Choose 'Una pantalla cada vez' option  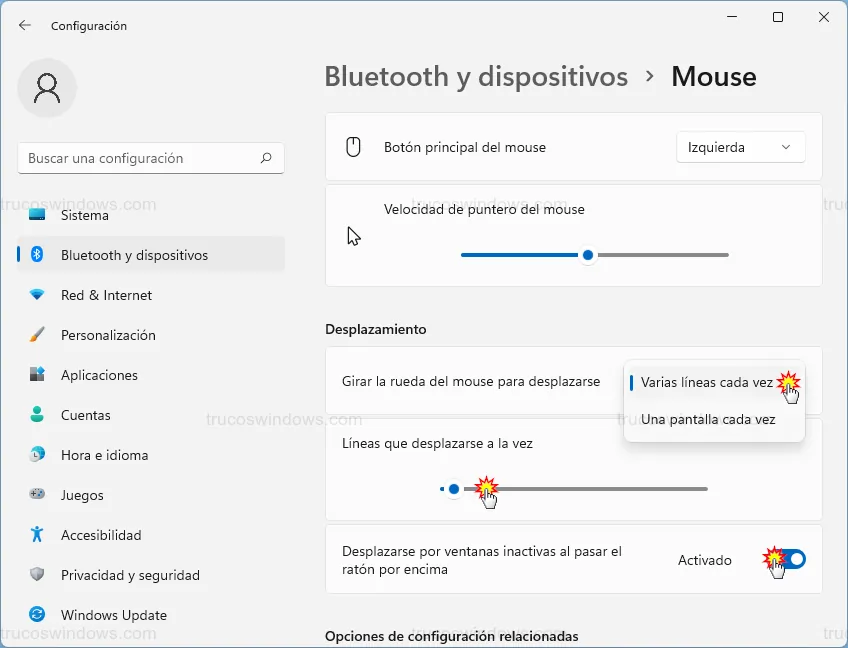(708, 420)
